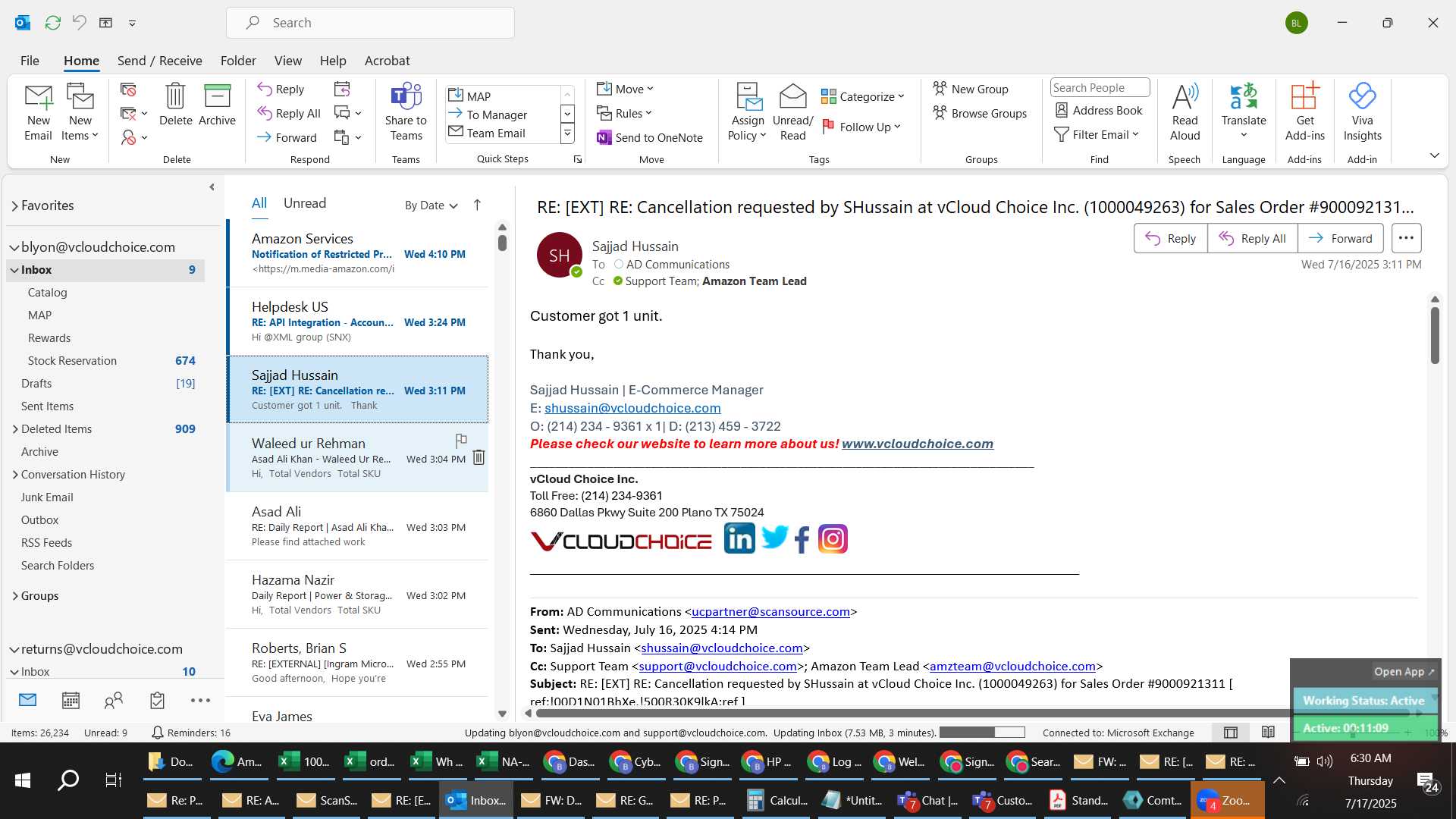
Task: Open Windows taskbar search icon
Action: point(68,780)
